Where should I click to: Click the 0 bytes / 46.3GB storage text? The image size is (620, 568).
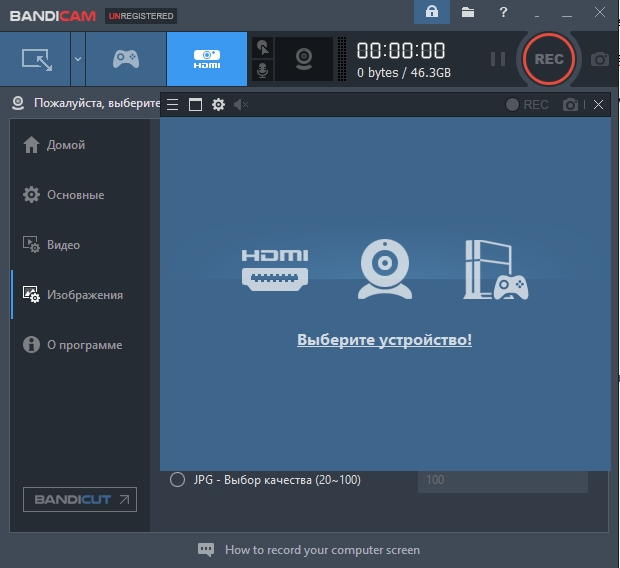point(404,73)
